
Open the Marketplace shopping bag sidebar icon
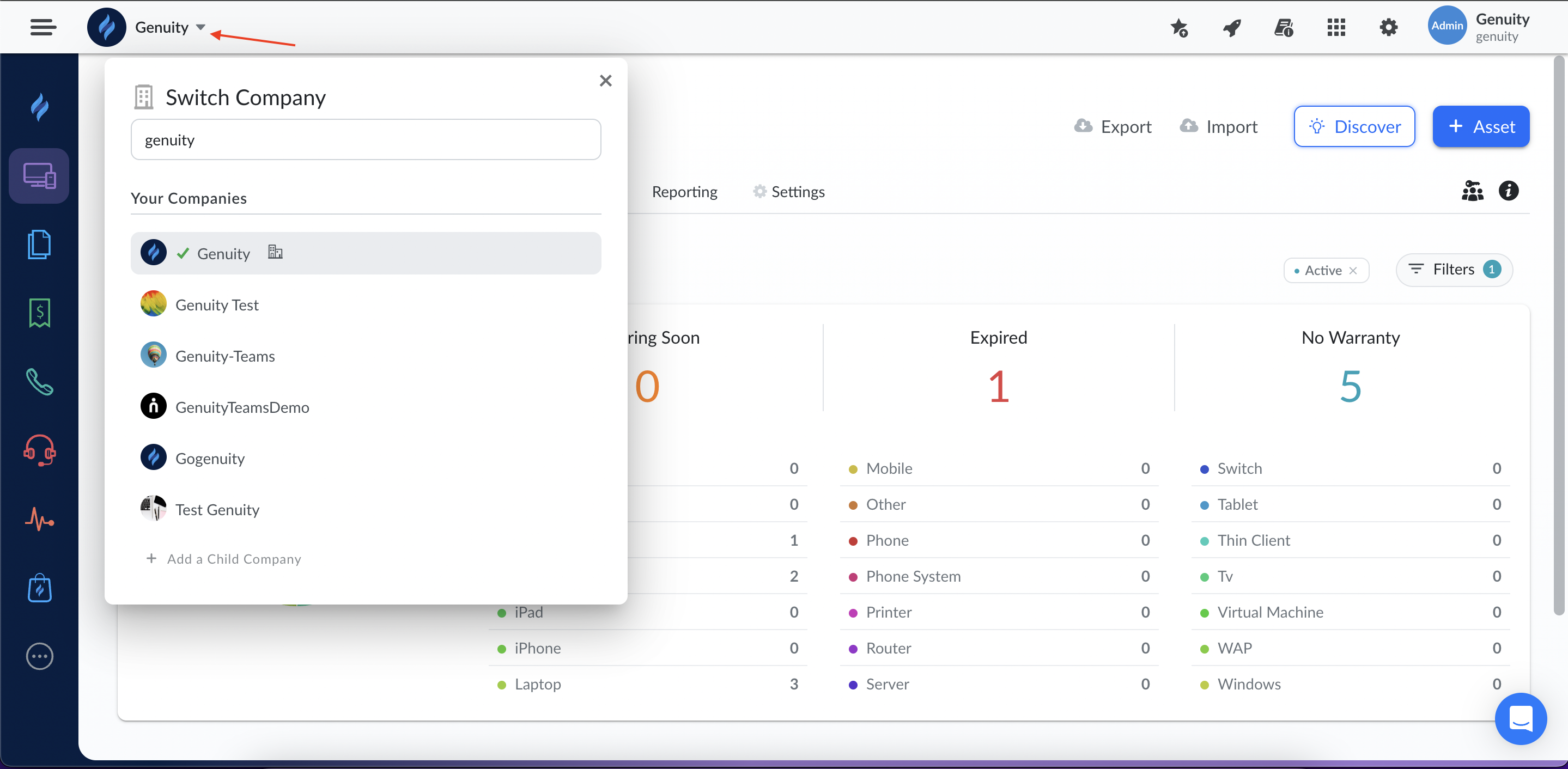40,588
